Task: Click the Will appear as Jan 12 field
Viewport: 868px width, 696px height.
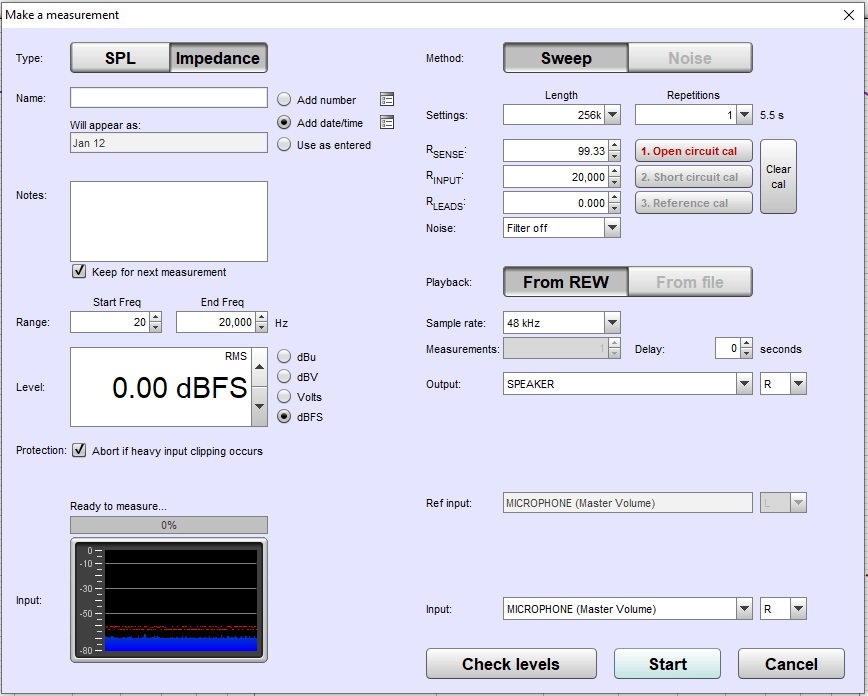Action: 169,143
